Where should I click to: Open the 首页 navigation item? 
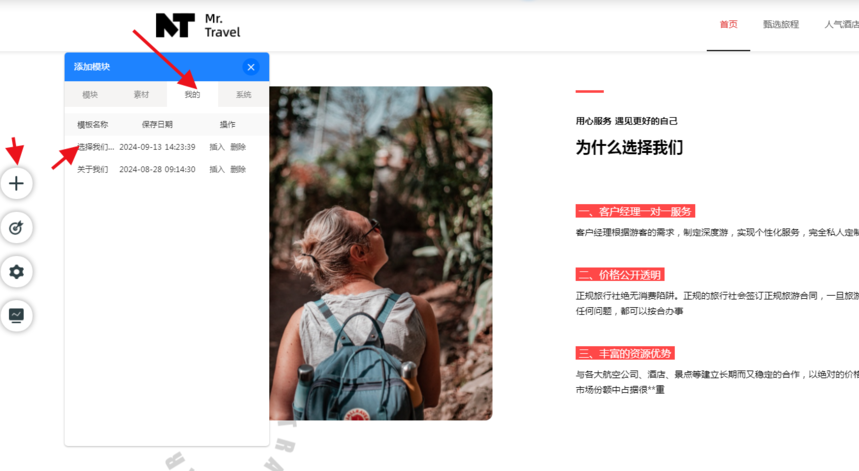tap(728, 24)
